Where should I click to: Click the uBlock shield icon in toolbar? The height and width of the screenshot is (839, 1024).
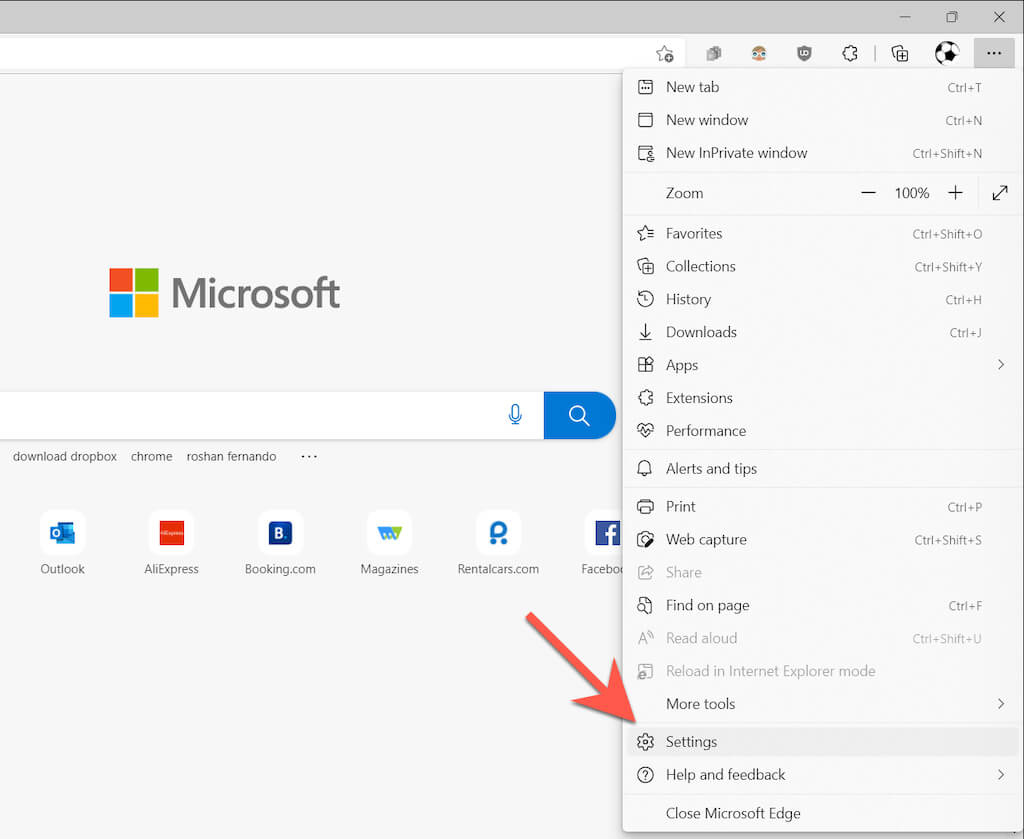804,54
